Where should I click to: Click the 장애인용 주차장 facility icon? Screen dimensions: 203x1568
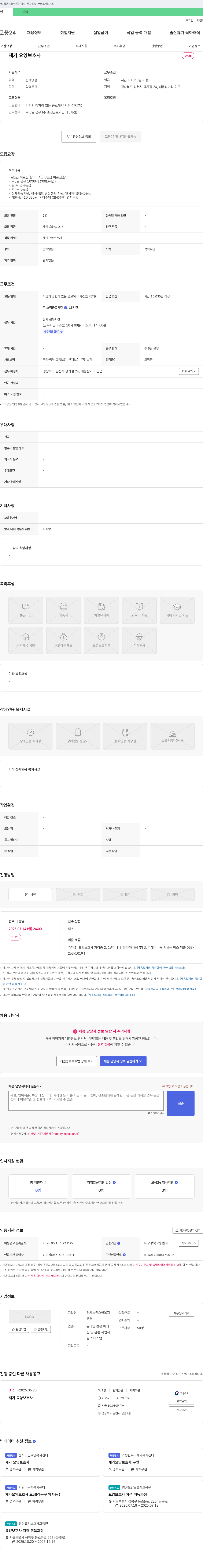pyautogui.click(x=30, y=736)
